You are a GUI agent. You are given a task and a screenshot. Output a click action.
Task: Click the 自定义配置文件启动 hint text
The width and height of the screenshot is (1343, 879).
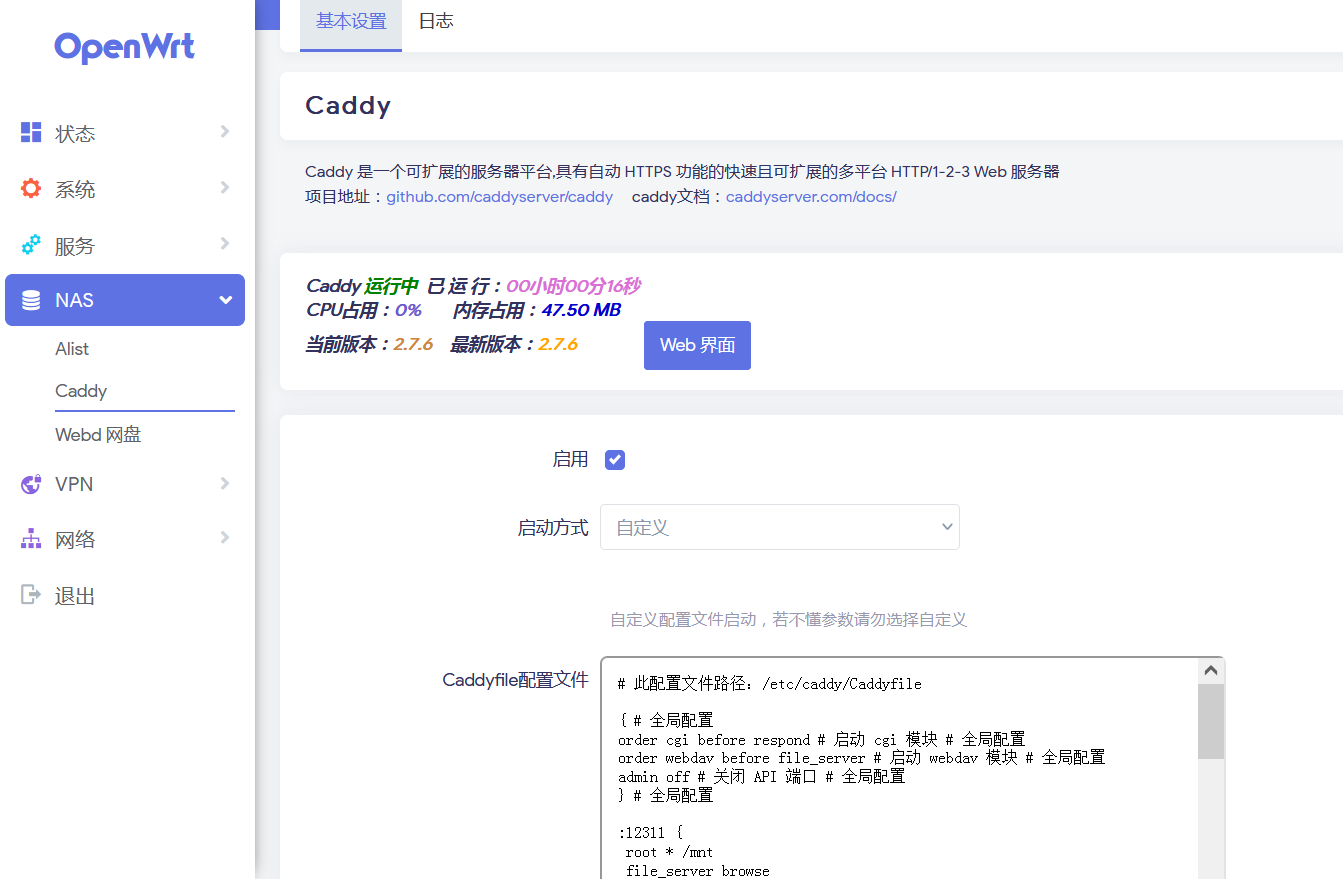tap(788, 620)
